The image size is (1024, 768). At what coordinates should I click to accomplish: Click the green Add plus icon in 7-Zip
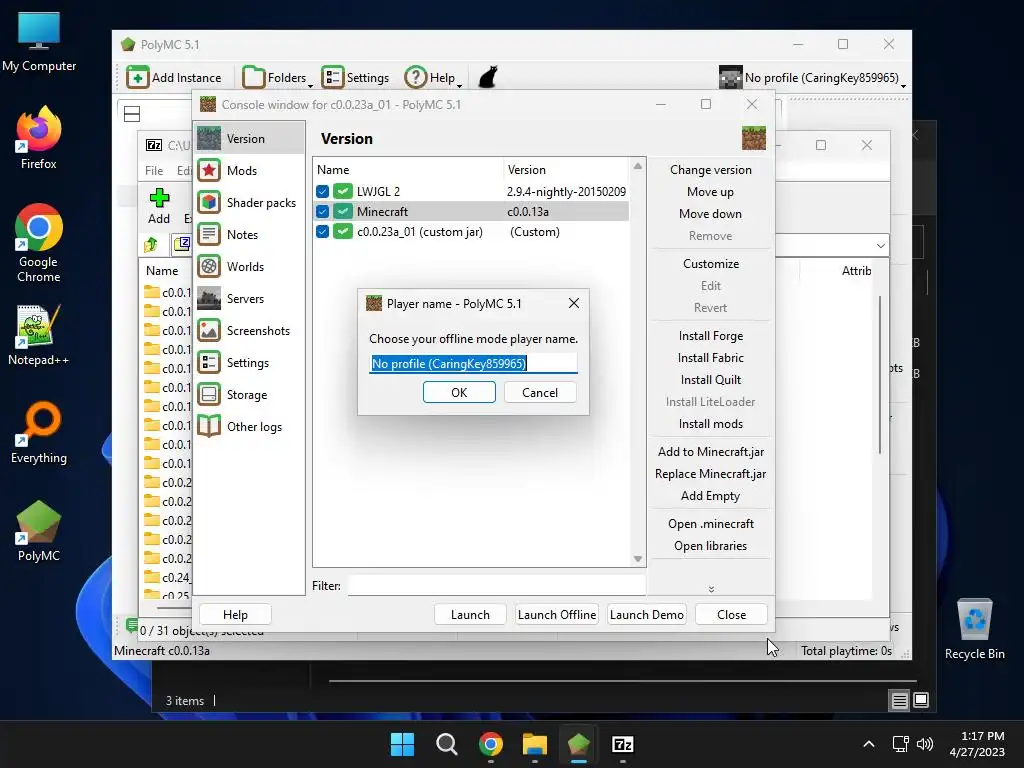point(159,197)
